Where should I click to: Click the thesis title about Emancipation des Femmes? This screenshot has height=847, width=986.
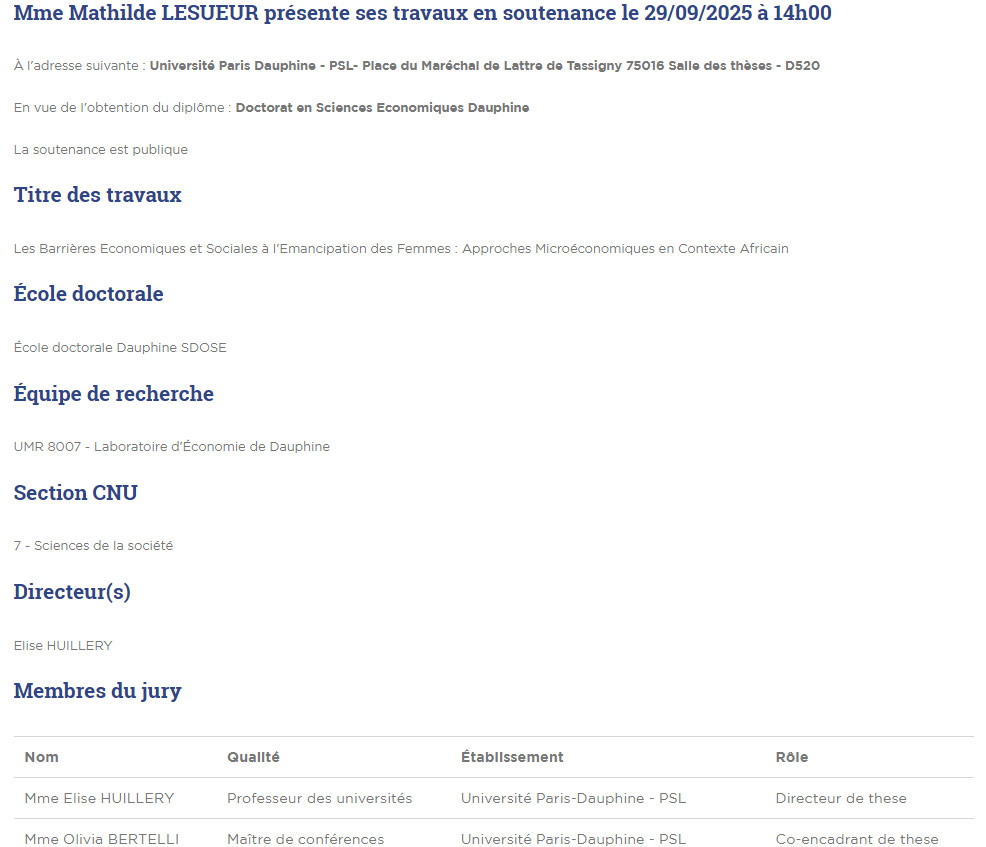[x=401, y=249]
